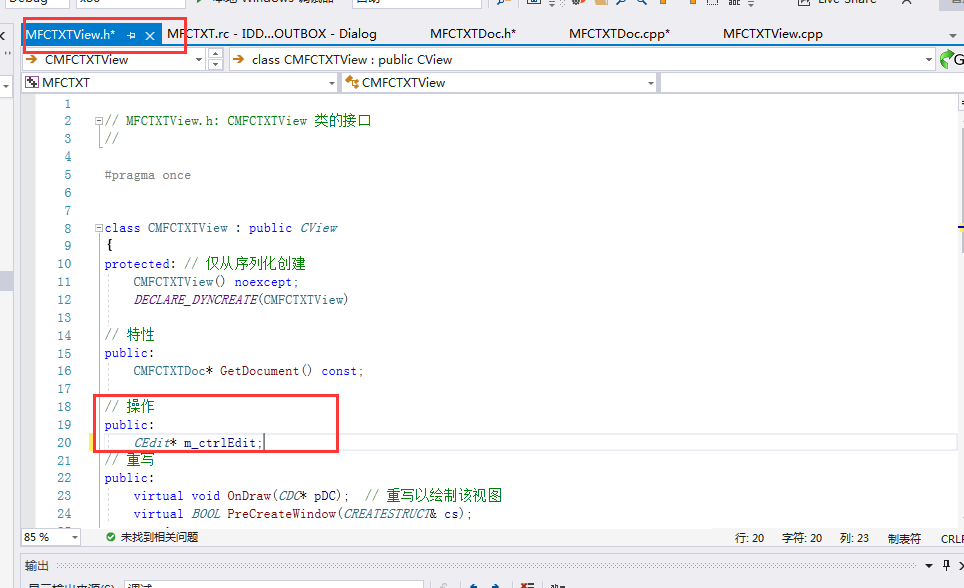Open the MFCTXT project dropdown
Screen dimensions: 964x588
tap(331, 82)
